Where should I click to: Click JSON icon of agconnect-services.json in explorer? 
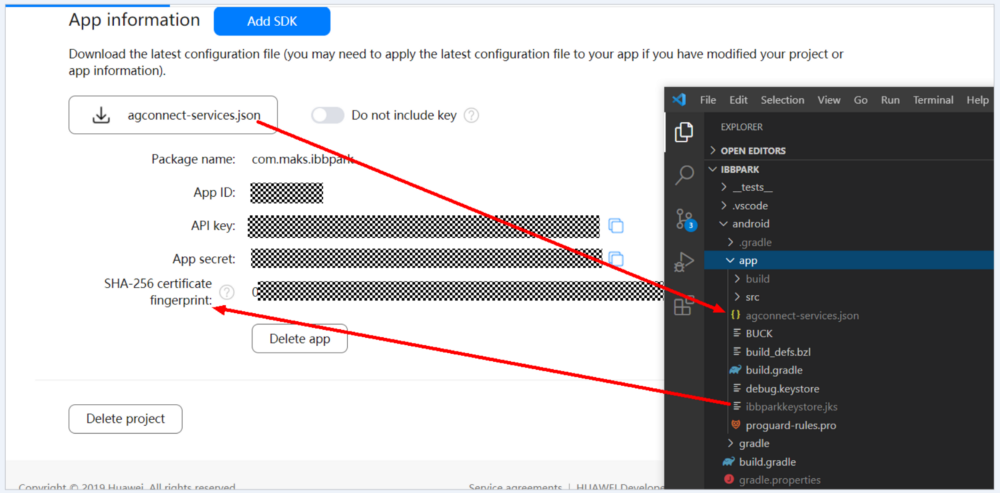point(735,315)
